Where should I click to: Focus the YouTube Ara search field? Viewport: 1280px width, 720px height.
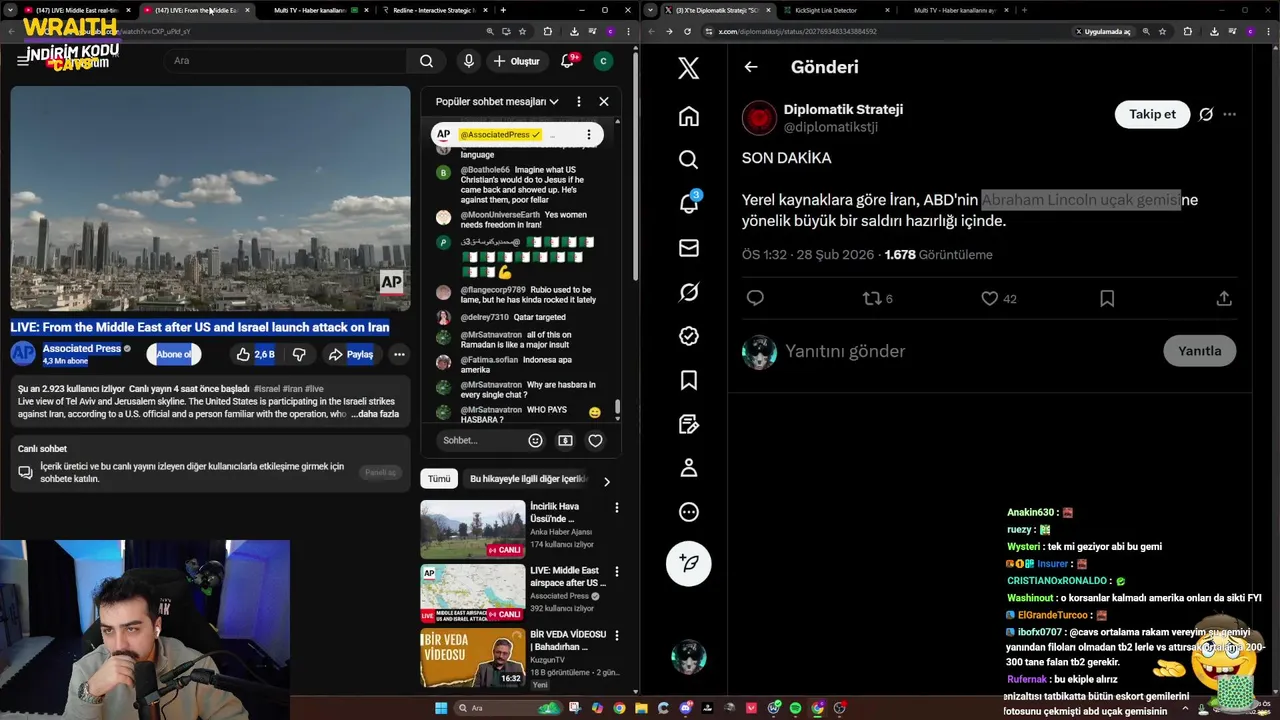[286, 61]
